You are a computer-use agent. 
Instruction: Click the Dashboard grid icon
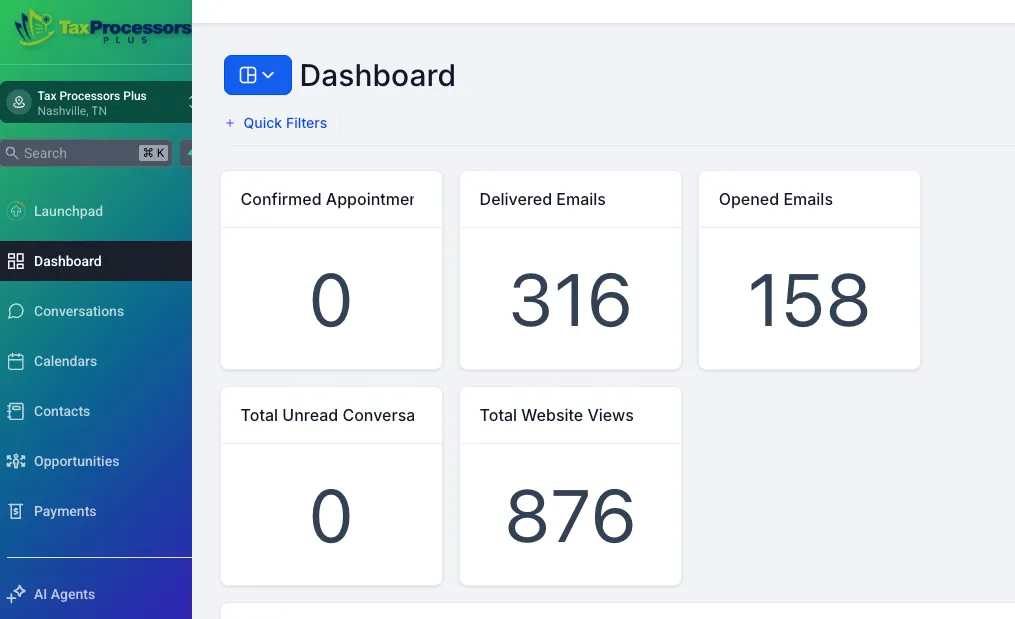coord(16,261)
